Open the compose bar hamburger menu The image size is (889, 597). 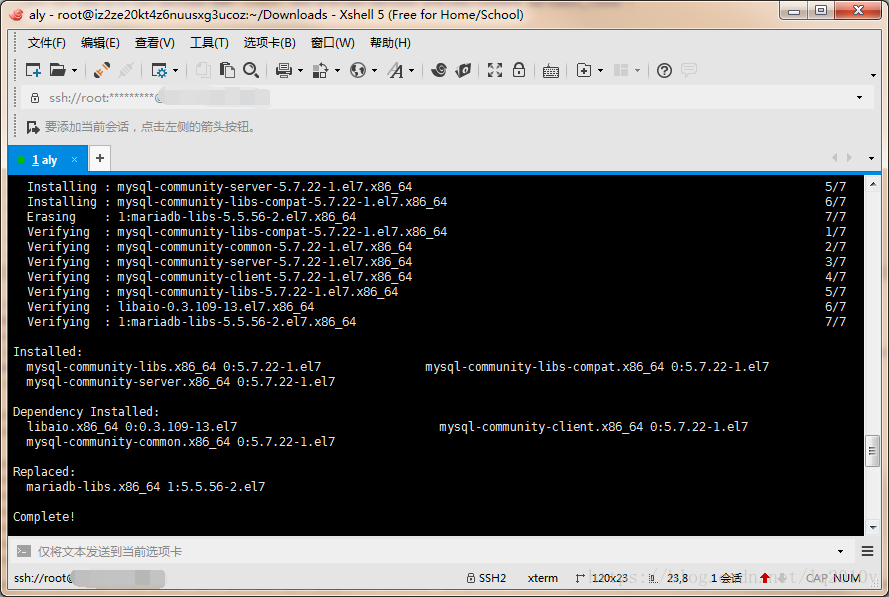(x=867, y=551)
